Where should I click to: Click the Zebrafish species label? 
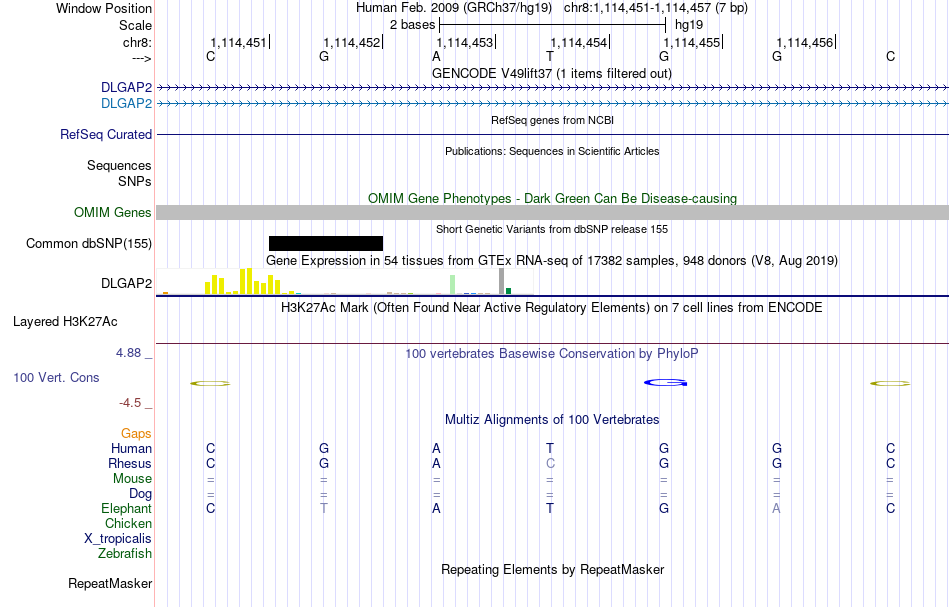pos(125,553)
